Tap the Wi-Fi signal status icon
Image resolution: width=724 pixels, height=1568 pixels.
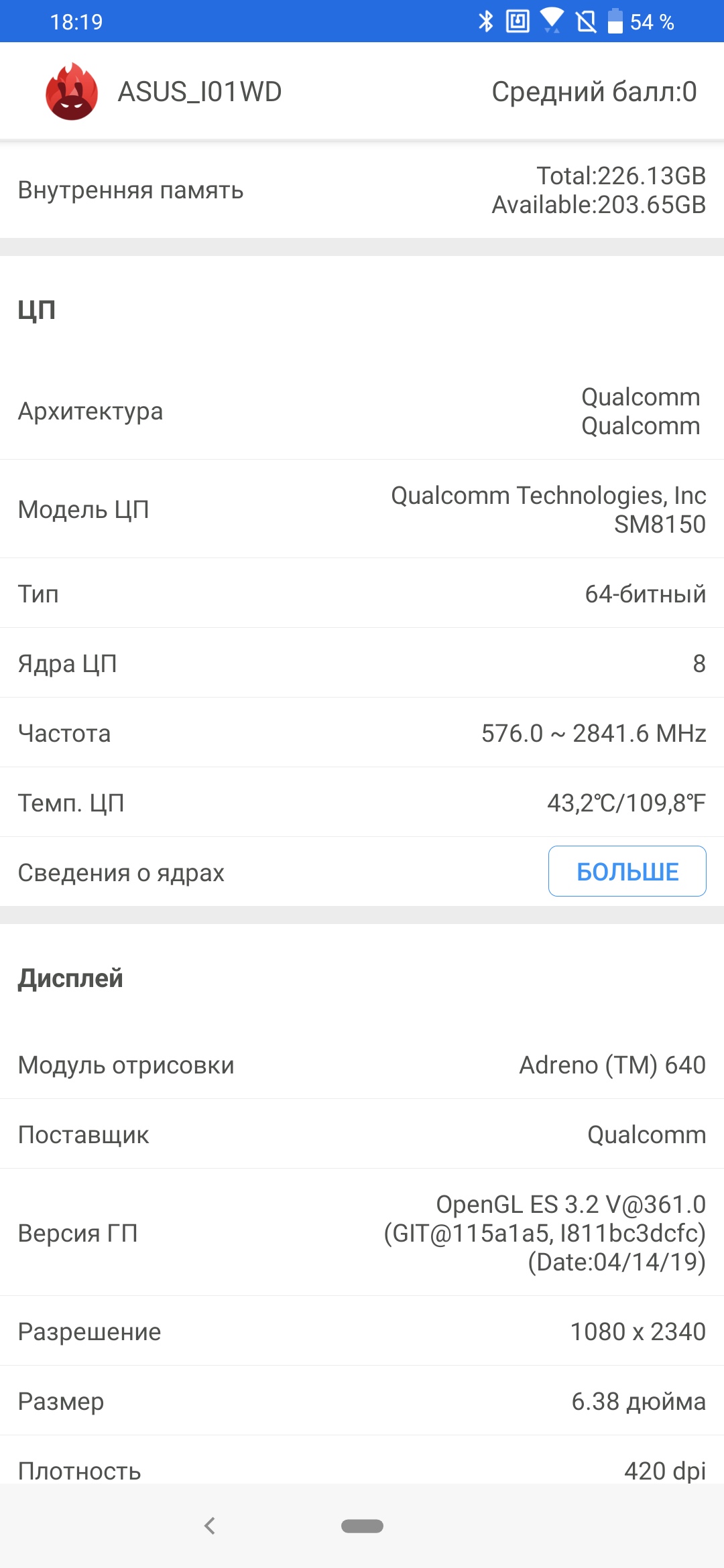[x=552, y=20]
